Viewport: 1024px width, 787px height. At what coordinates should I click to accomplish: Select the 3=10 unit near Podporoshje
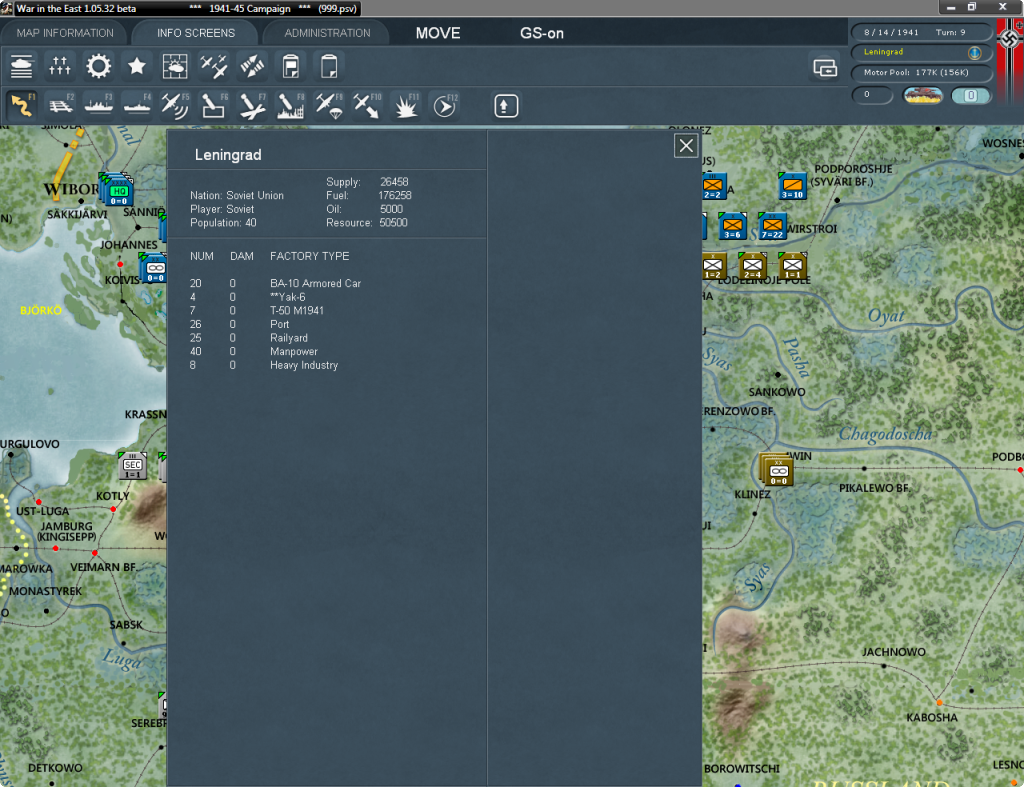point(792,187)
